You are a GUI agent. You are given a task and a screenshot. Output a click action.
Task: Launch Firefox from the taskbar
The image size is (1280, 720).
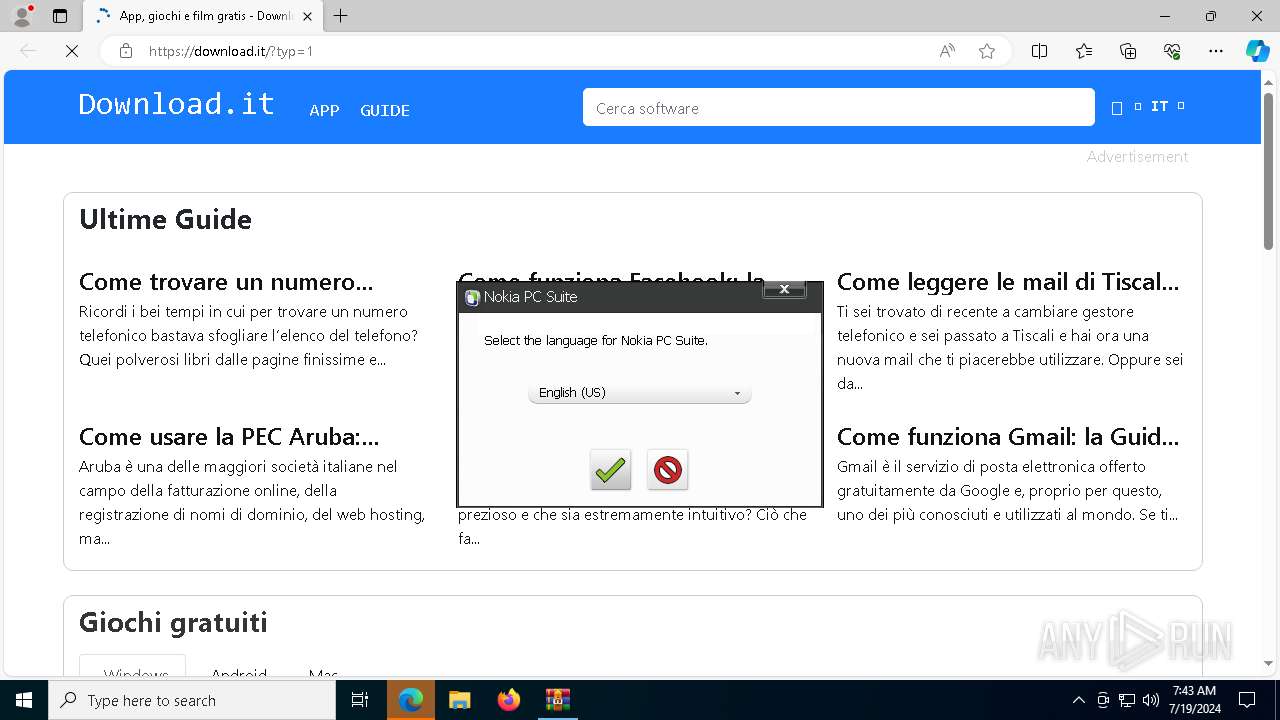[508, 700]
